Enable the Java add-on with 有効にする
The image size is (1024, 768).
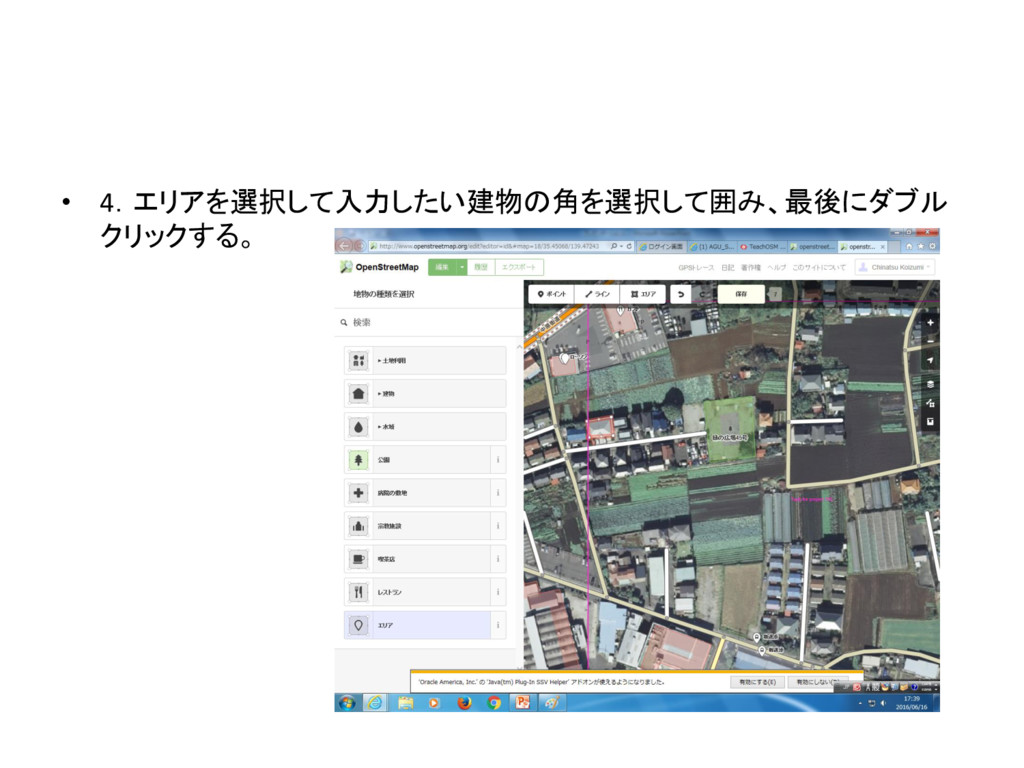click(x=757, y=682)
